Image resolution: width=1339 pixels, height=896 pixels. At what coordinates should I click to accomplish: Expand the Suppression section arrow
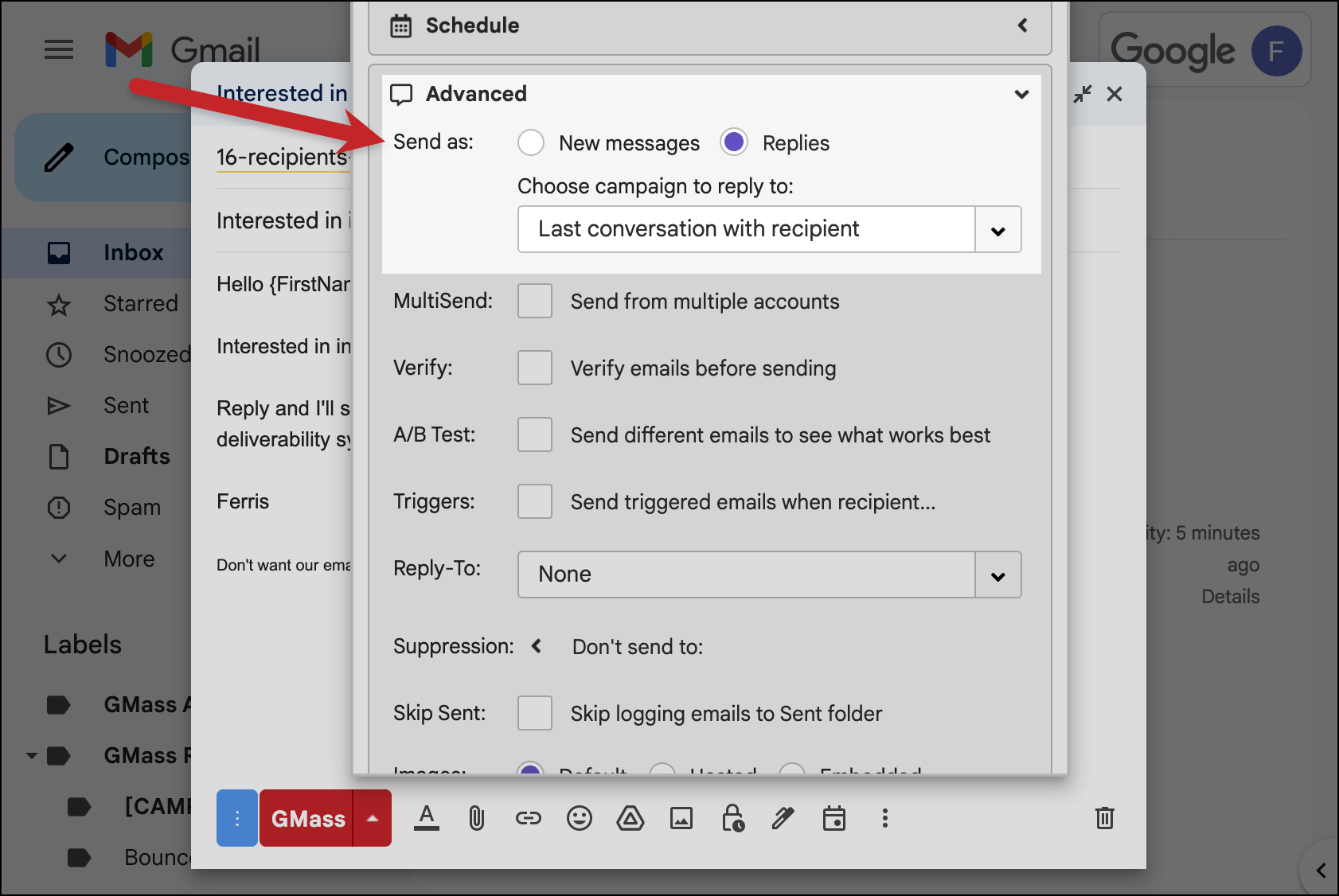point(537,646)
